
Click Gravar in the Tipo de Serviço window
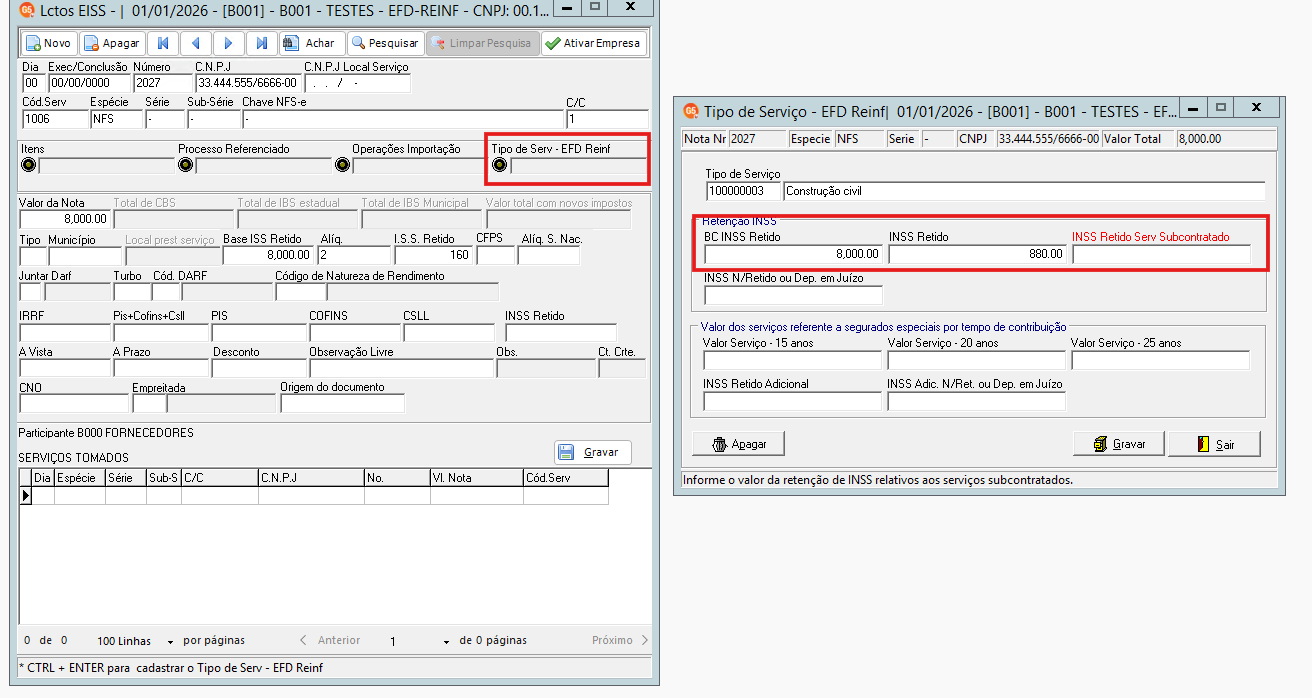1119,444
